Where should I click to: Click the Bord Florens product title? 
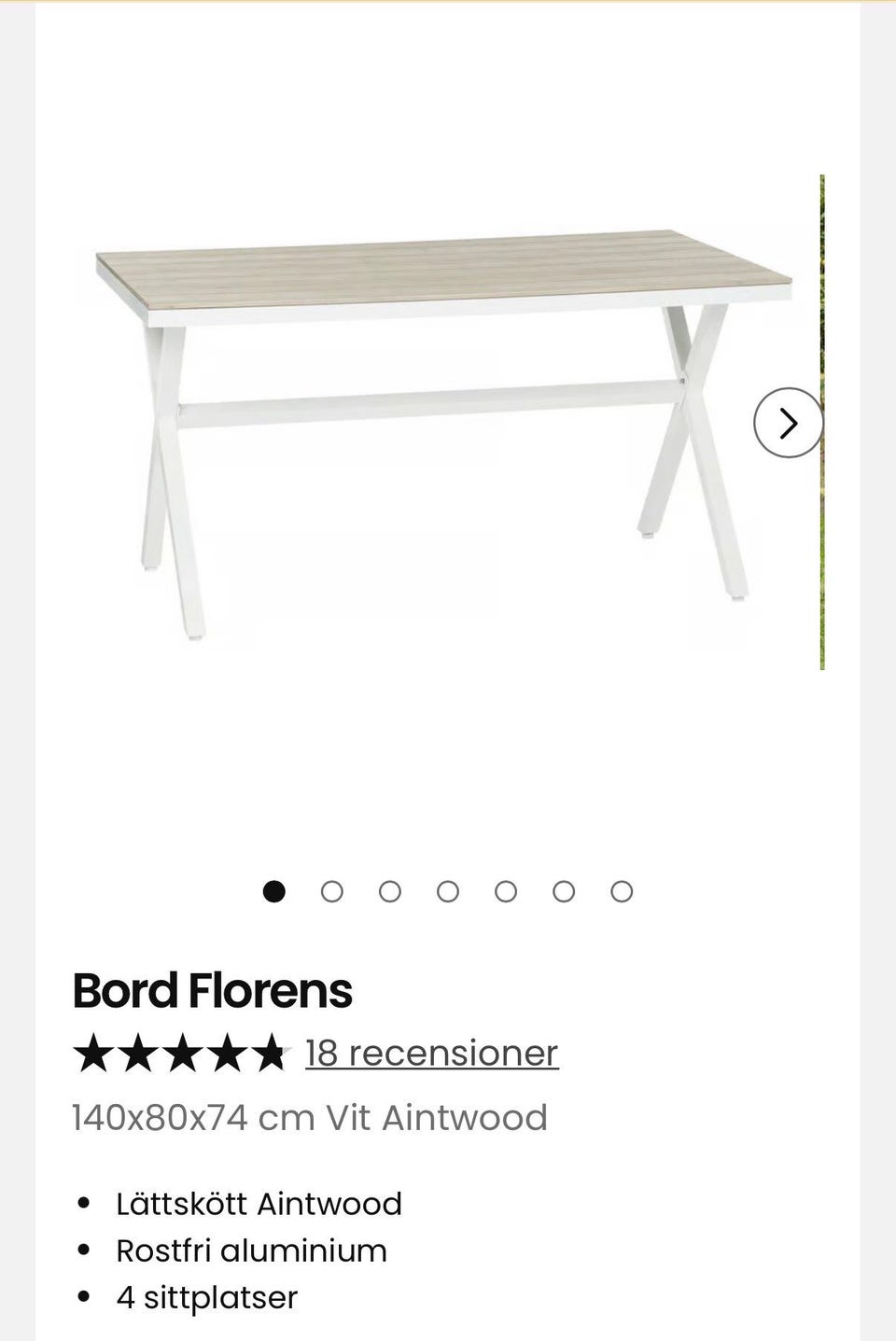[x=212, y=990]
